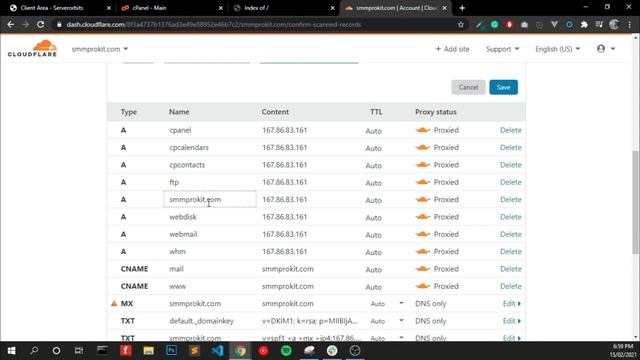The image size is (640, 360).
Task: Click the page vertical scrollbar
Action: click(636, 202)
